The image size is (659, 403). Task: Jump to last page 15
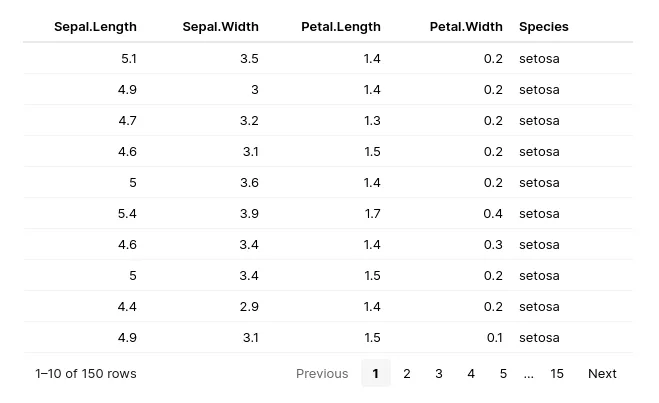[x=557, y=373]
